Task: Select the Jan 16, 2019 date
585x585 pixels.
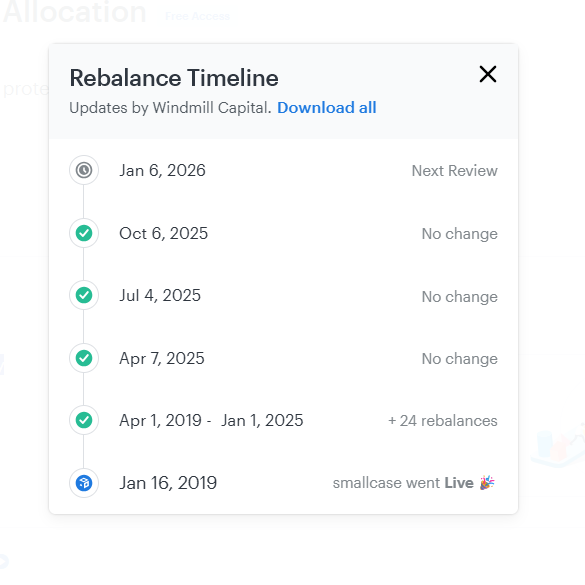Action: [168, 483]
